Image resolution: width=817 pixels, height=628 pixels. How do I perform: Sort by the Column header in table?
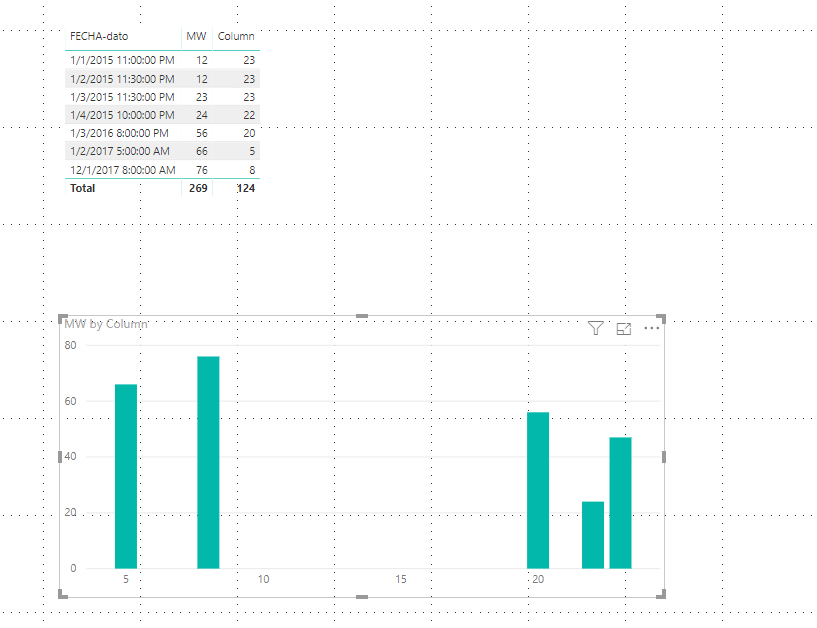pos(236,36)
